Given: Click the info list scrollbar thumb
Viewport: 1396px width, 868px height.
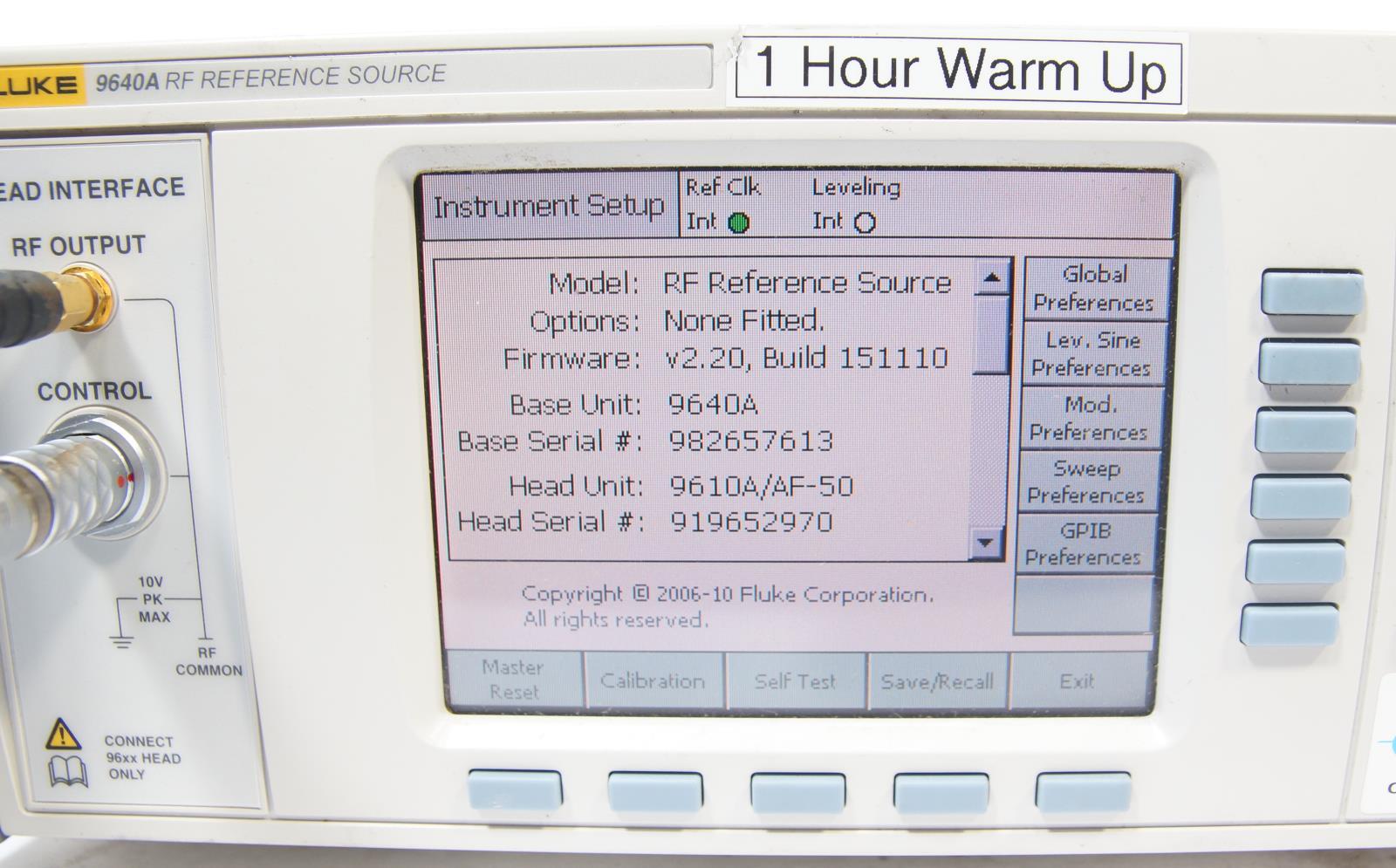Looking at the screenshot, I should (991, 334).
